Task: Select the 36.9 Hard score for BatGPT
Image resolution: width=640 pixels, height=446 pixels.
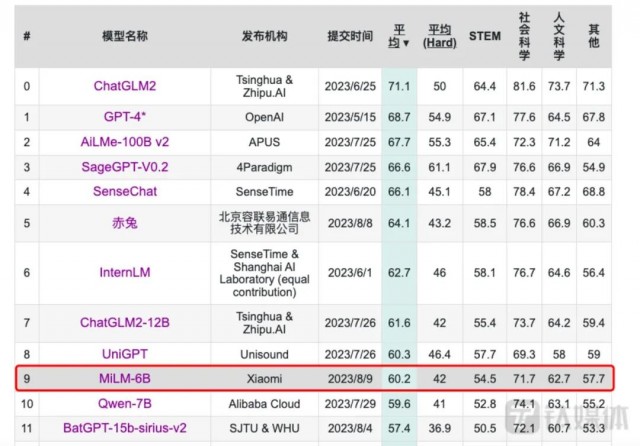Action: click(x=440, y=428)
